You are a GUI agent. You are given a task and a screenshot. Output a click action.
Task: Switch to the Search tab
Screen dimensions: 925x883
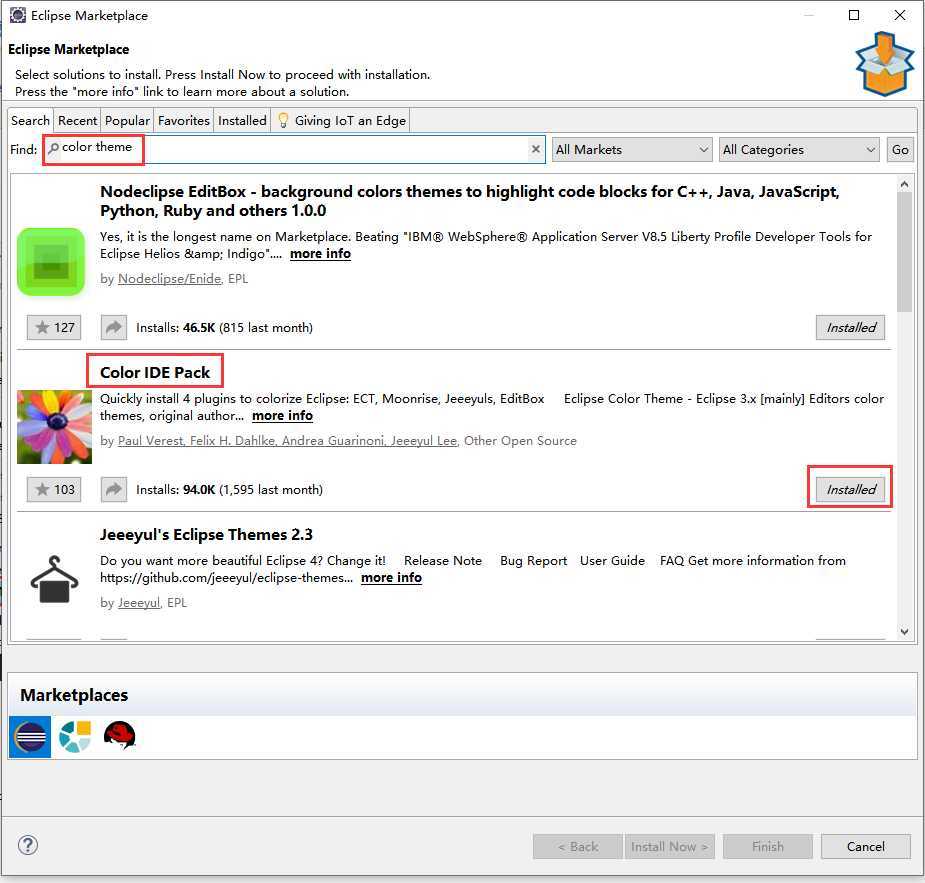(x=30, y=120)
